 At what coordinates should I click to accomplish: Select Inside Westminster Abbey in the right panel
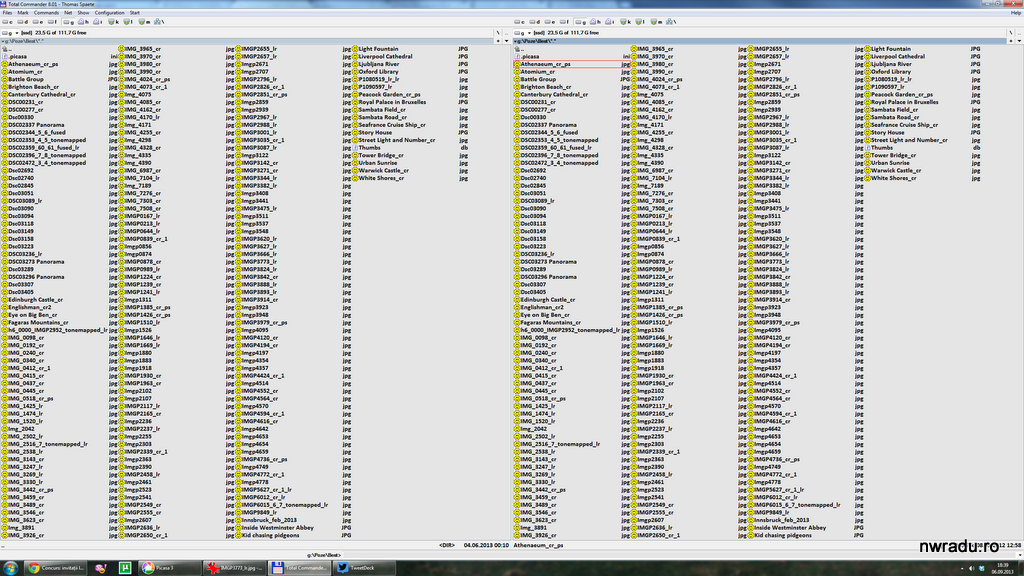point(790,528)
